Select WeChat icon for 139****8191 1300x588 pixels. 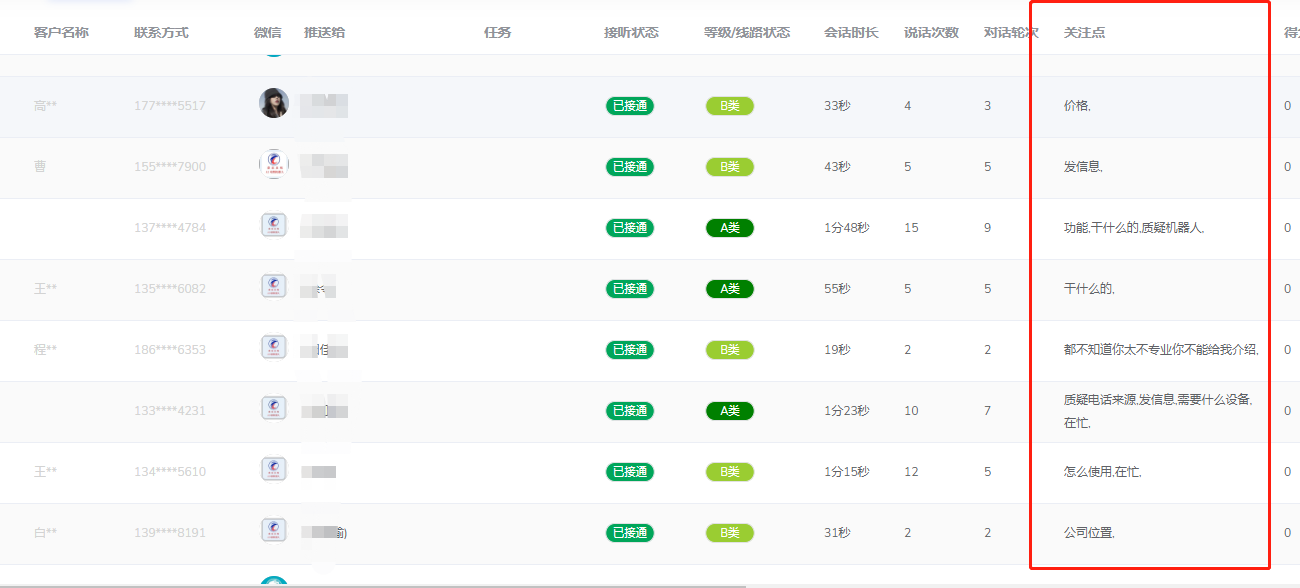coord(273,531)
